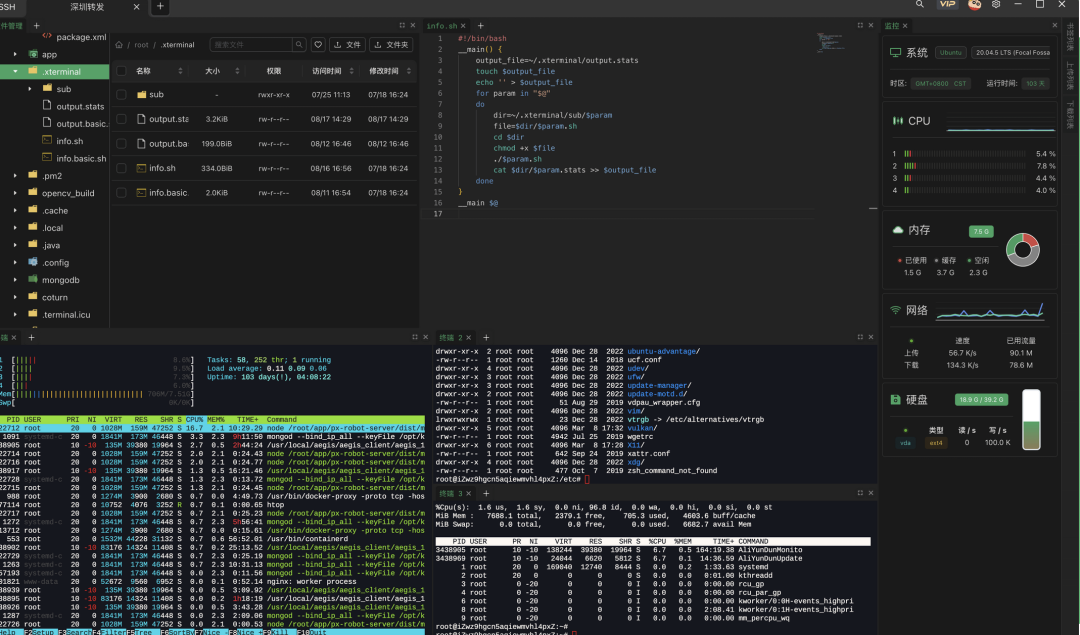This screenshot has width=1080, height=635.
Task: Maximize the 终端 2 terminal panel
Action: point(860,337)
